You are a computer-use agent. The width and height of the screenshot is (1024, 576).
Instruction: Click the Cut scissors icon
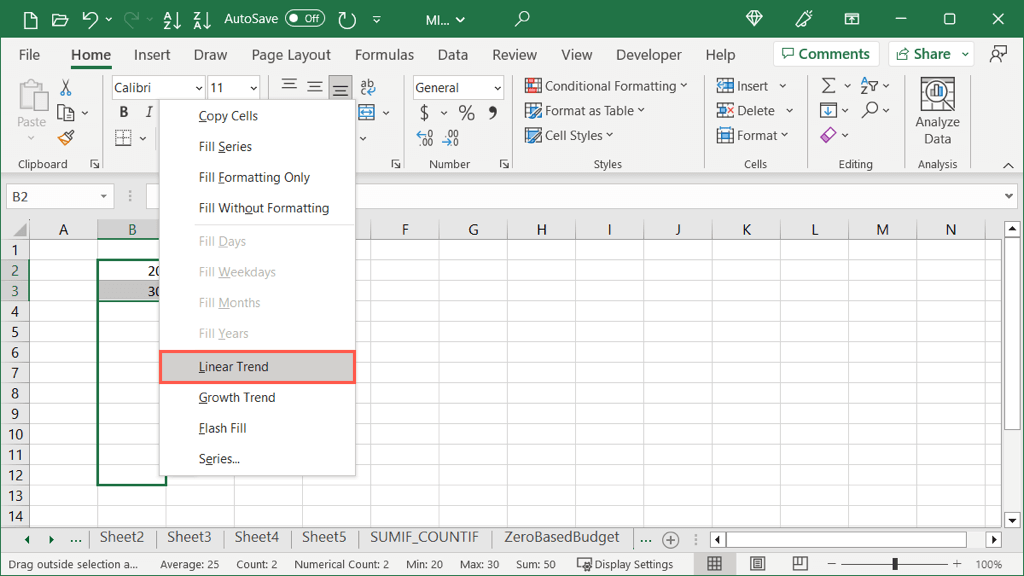pyautogui.click(x=66, y=88)
